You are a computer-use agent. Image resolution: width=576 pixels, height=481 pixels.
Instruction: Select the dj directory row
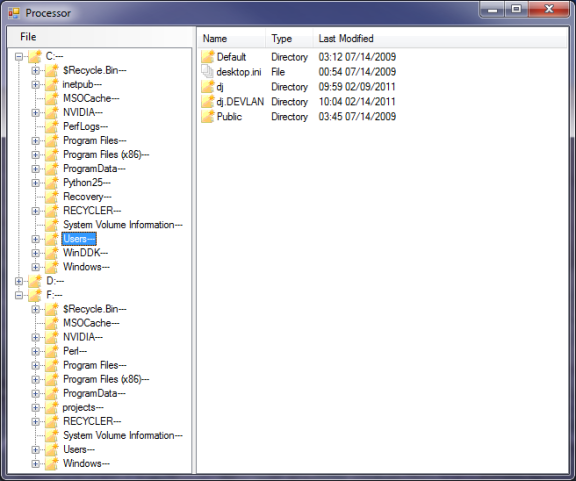[x=298, y=87]
